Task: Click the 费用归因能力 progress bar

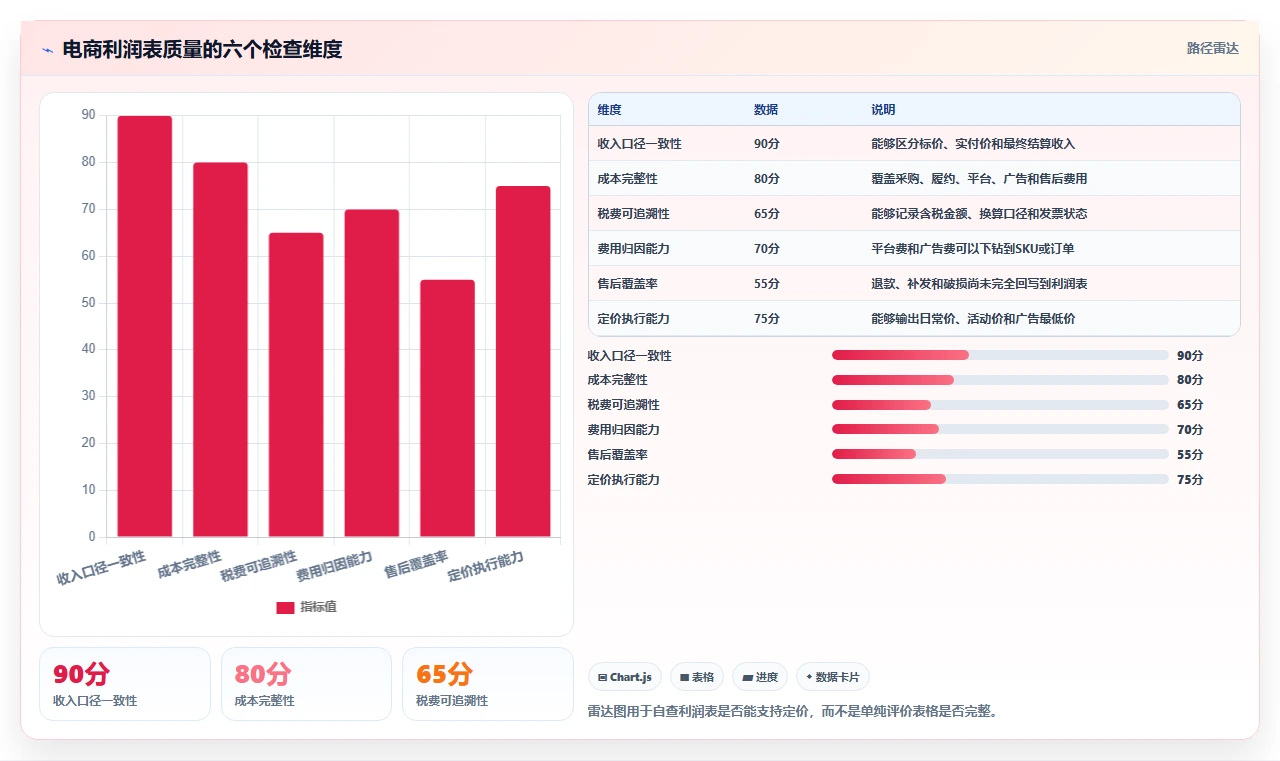Action: [1000, 429]
